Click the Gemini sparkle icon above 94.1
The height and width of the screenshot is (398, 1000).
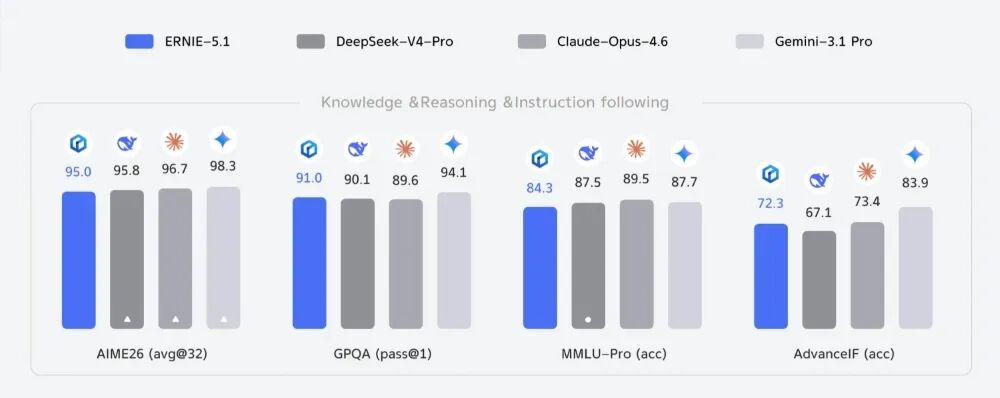pos(453,145)
